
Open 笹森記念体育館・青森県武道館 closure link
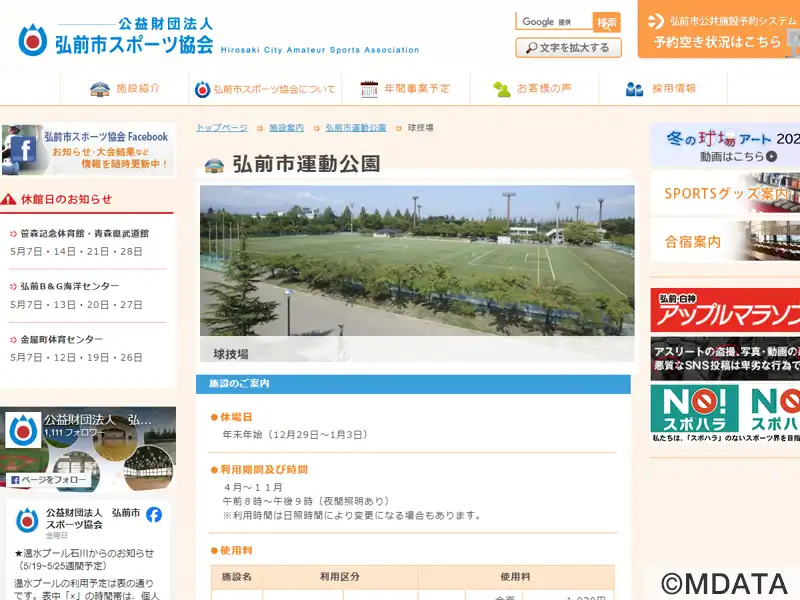click(84, 234)
